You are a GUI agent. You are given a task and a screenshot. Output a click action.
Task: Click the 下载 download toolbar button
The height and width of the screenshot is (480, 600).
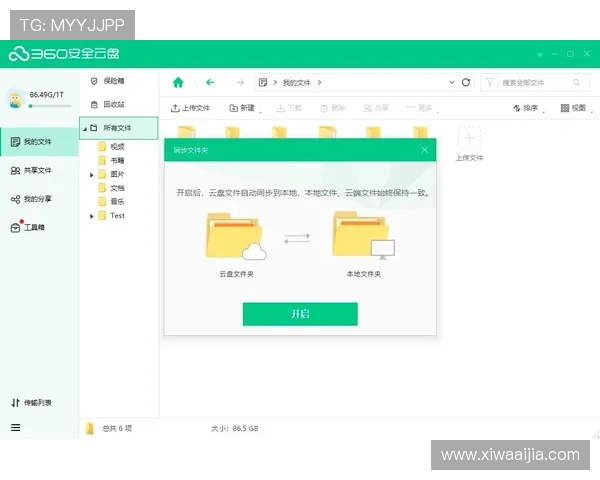[x=289, y=108]
